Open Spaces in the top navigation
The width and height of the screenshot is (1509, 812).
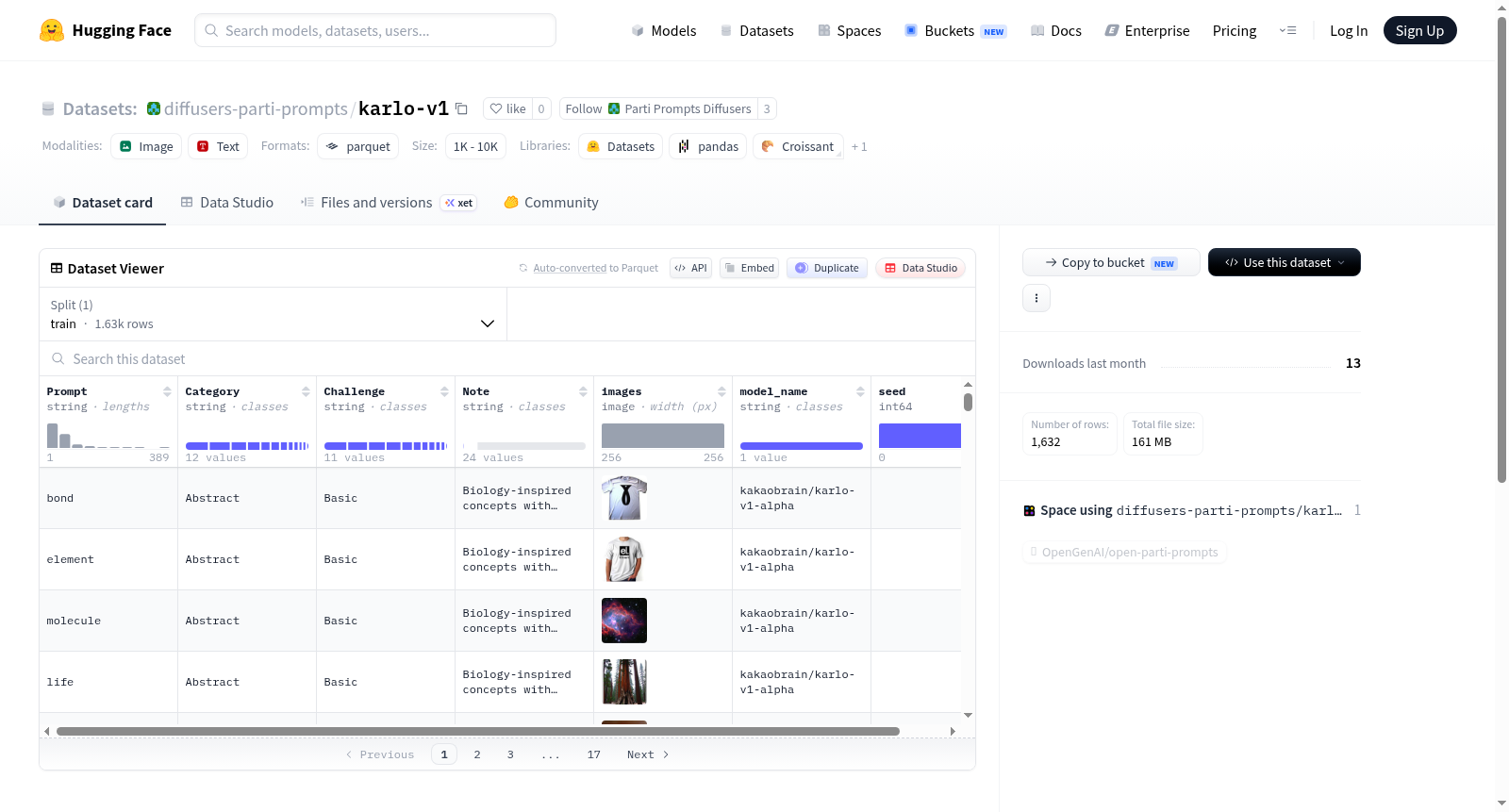coord(850,30)
